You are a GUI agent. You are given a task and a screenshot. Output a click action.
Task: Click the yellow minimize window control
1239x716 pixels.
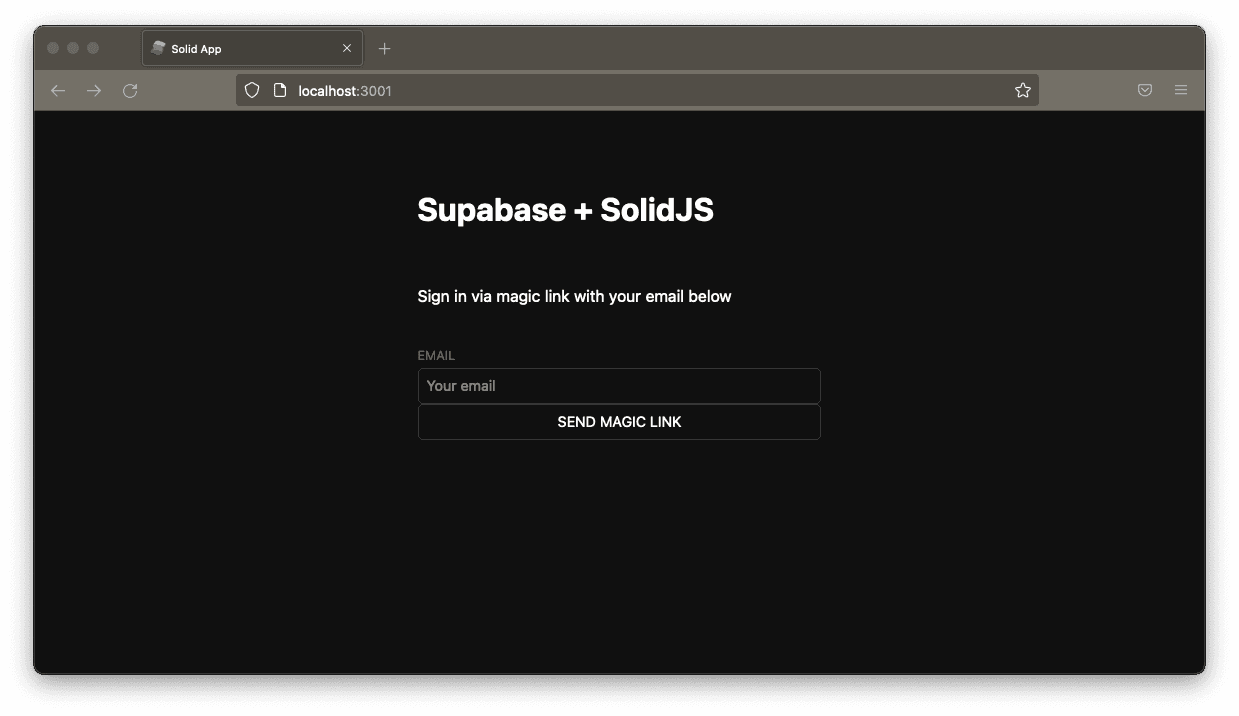tap(72, 47)
